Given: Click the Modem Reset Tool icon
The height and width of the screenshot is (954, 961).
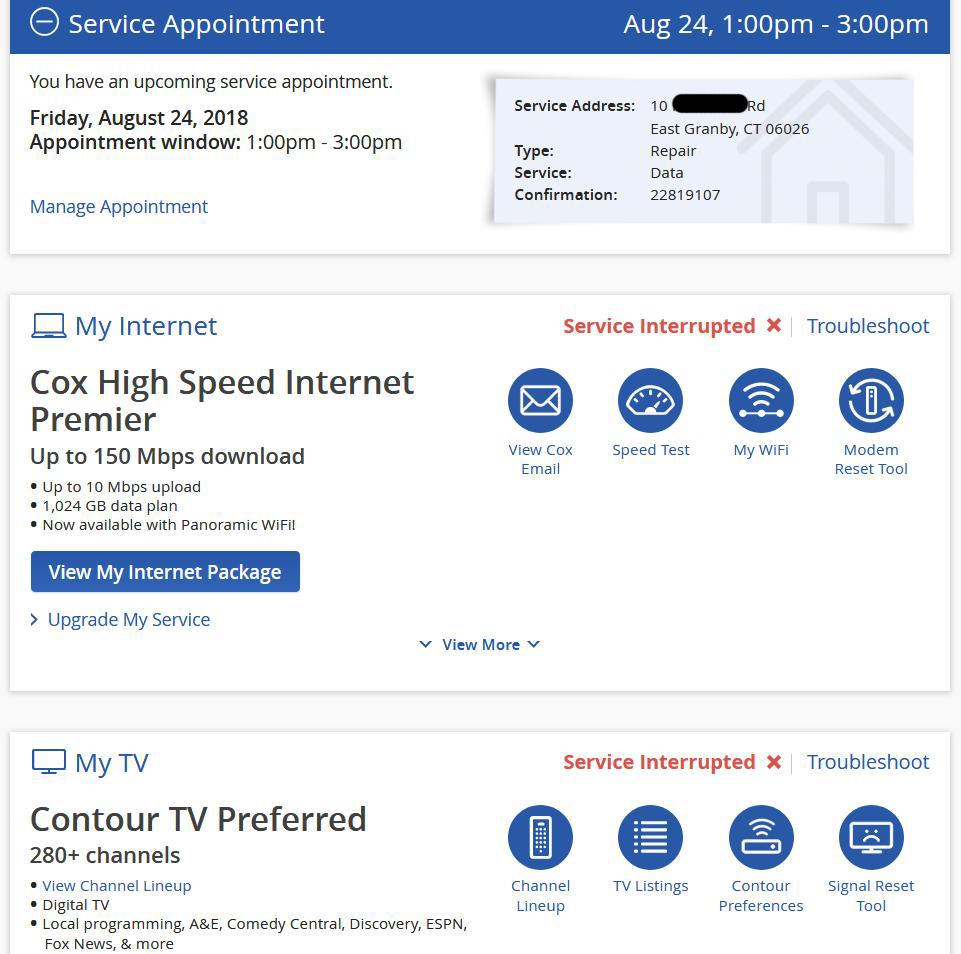Looking at the screenshot, I should tap(871, 401).
